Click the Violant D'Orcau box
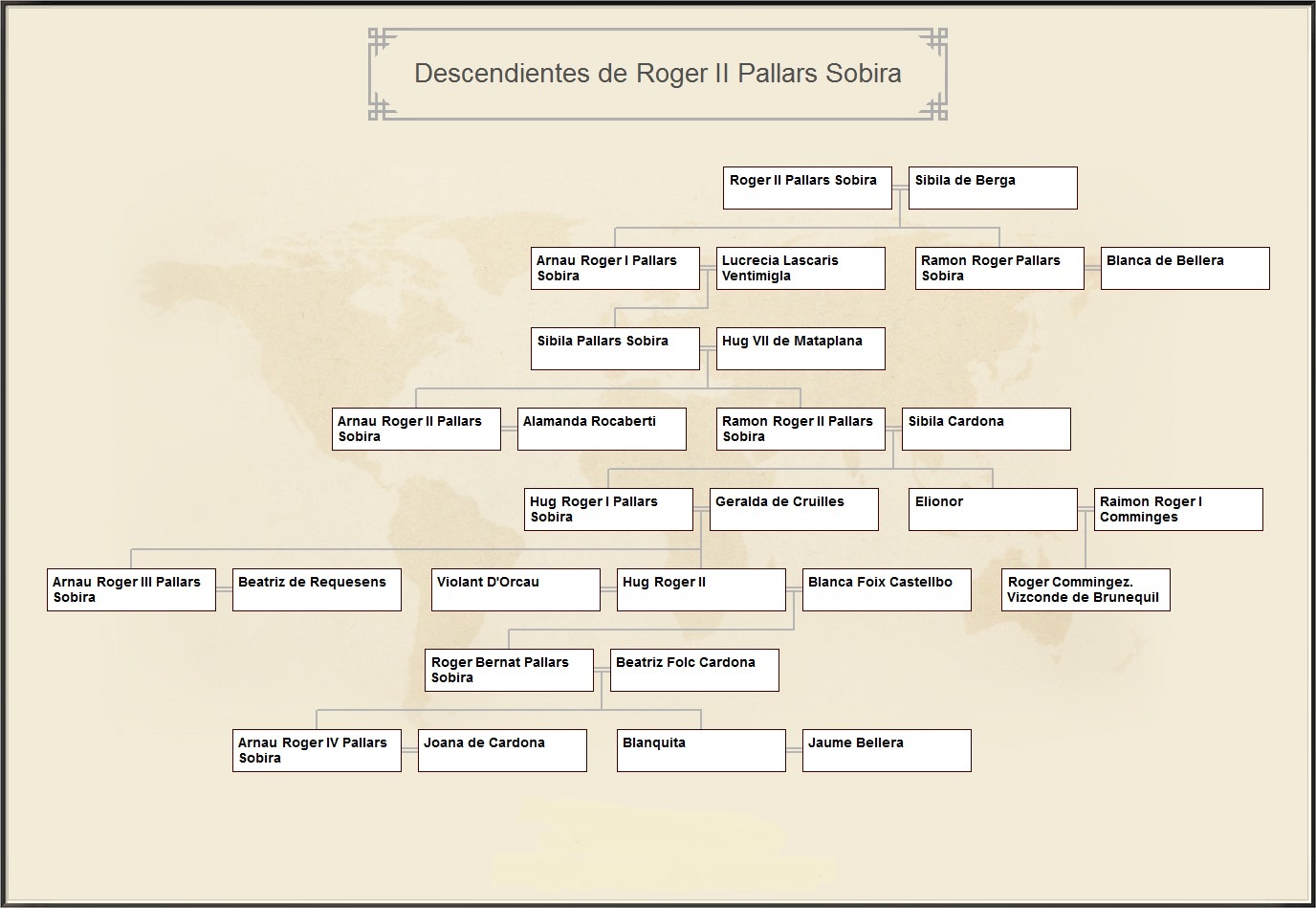Screen dimensions: 1316x908 pos(515,589)
